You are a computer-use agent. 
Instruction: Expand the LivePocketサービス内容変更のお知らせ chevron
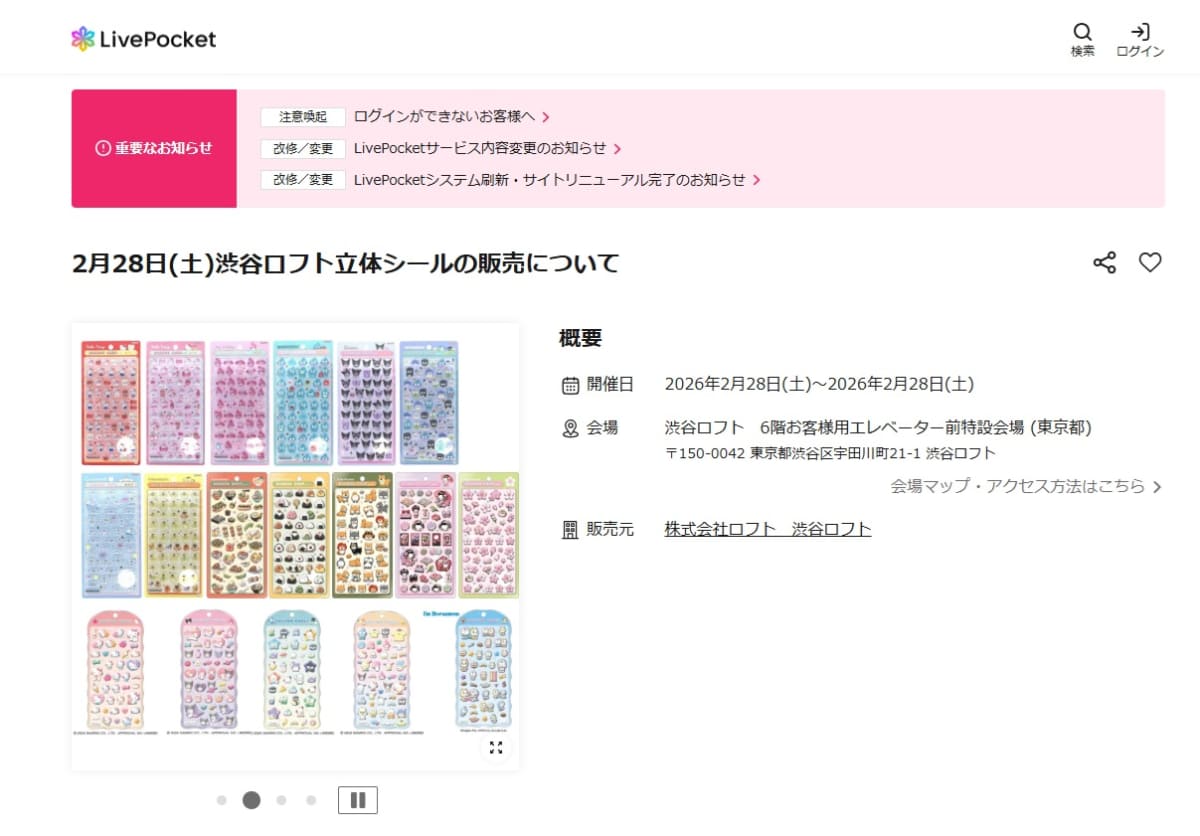coord(619,148)
